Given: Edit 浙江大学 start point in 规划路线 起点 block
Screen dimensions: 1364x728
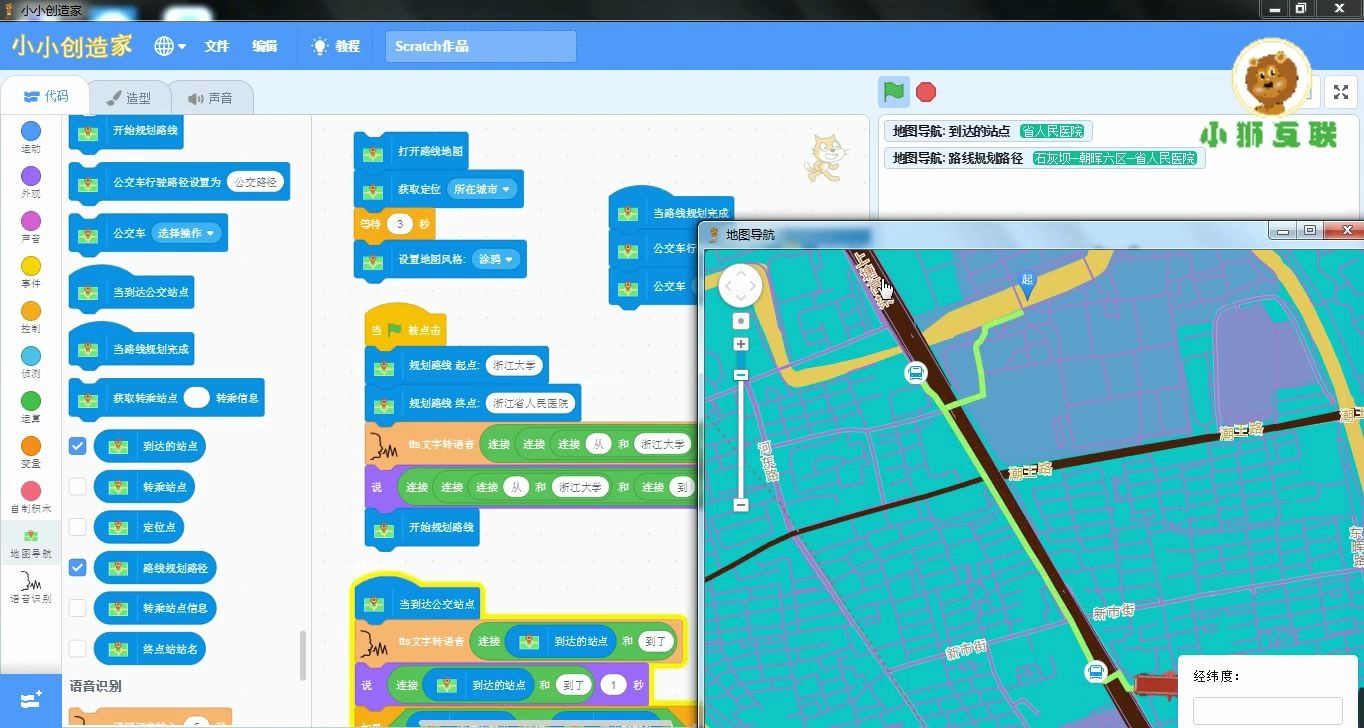Looking at the screenshot, I should pyautogui.click(x=514, y=366).
